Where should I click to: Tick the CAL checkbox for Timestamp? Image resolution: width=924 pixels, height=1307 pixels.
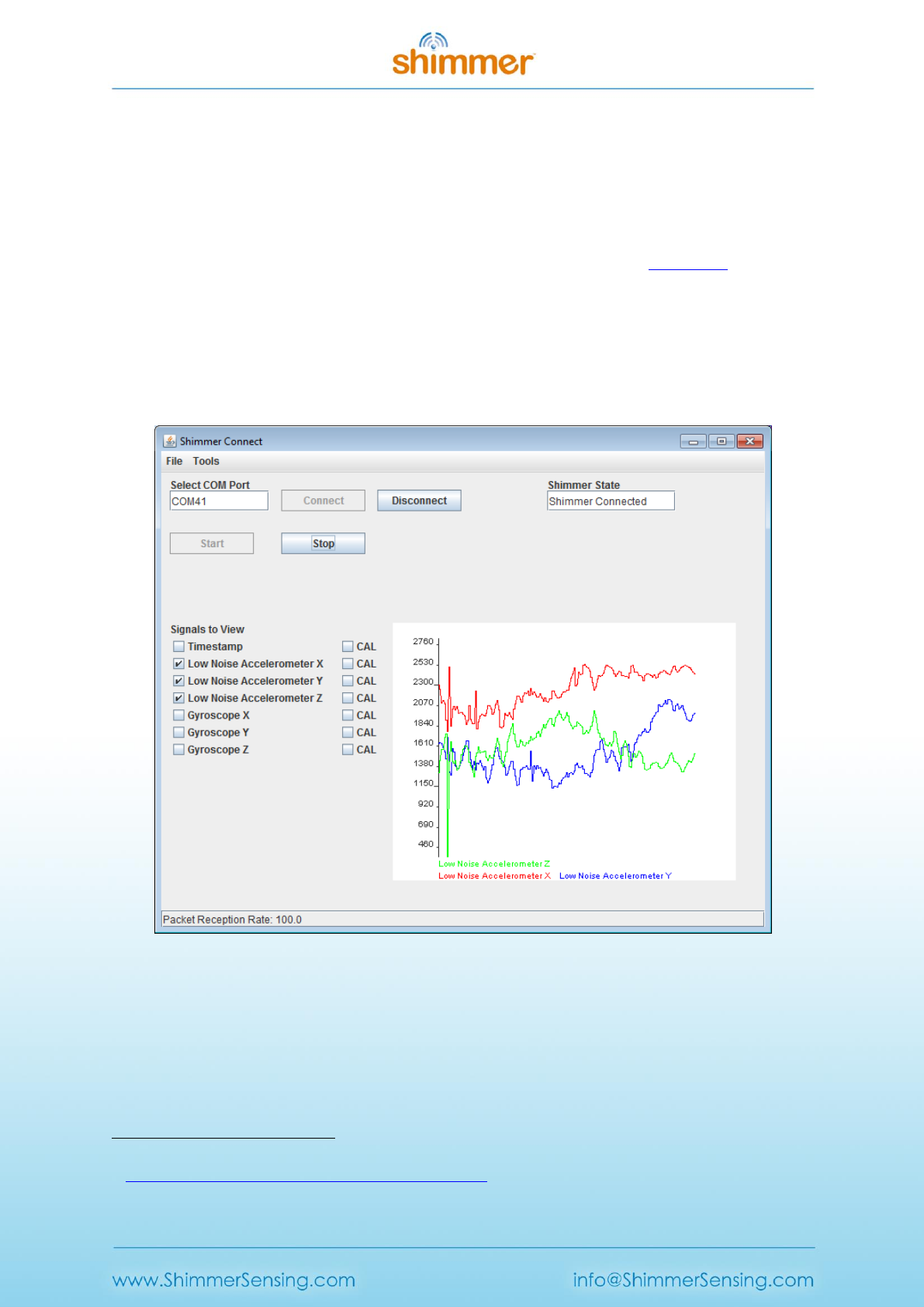pos(348,647)
